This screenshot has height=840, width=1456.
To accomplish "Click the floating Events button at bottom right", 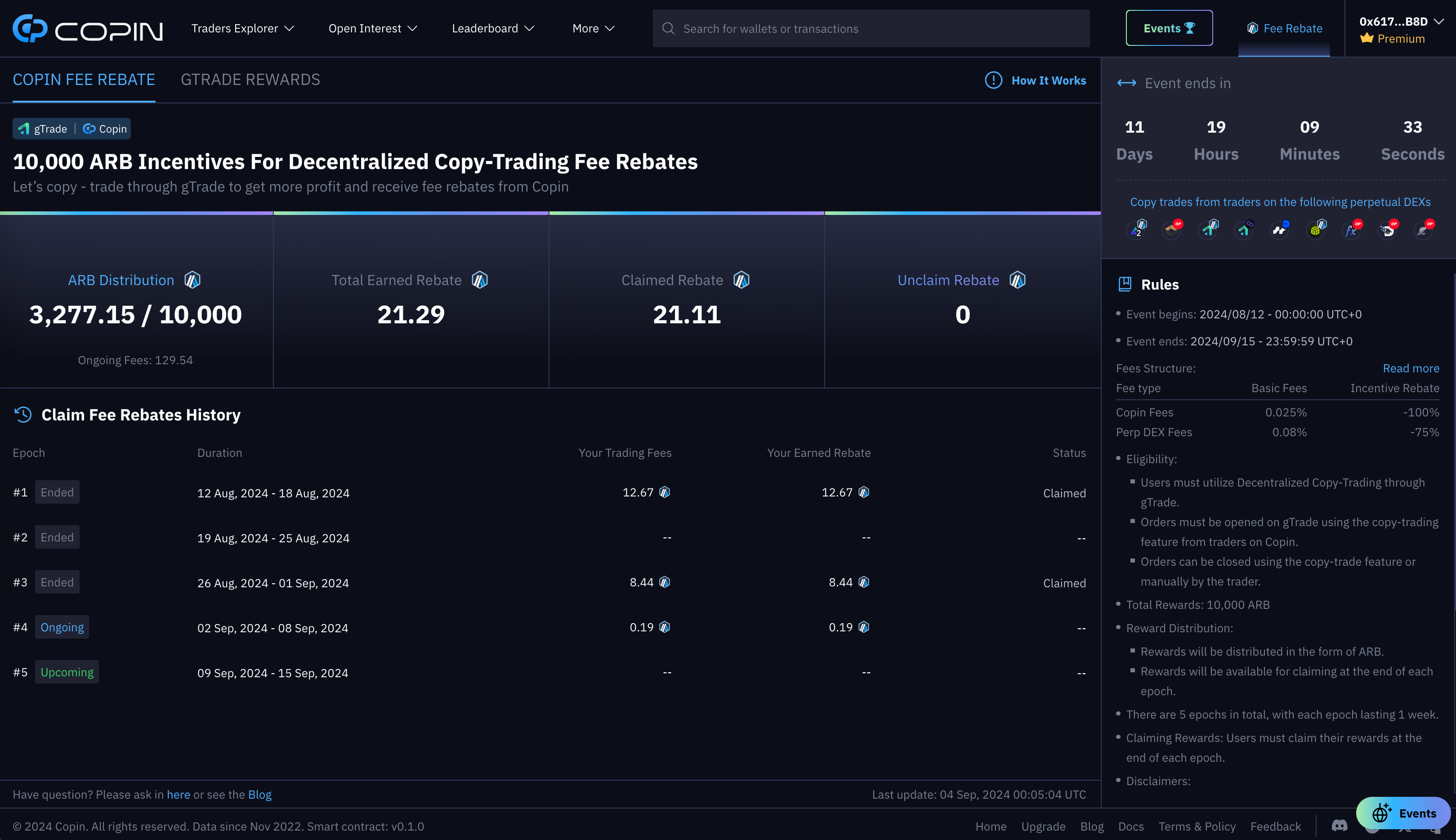I will (x=1403, y=813).
